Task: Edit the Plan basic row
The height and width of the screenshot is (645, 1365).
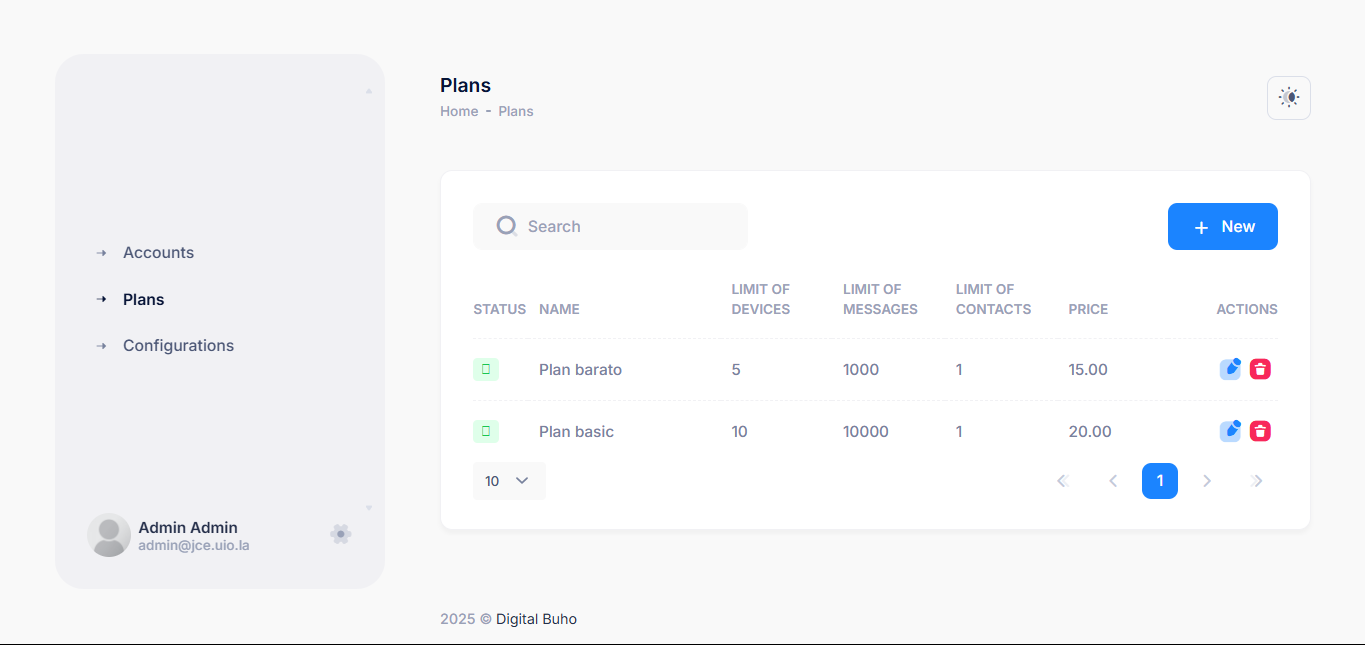Action: pos(1230,431)
